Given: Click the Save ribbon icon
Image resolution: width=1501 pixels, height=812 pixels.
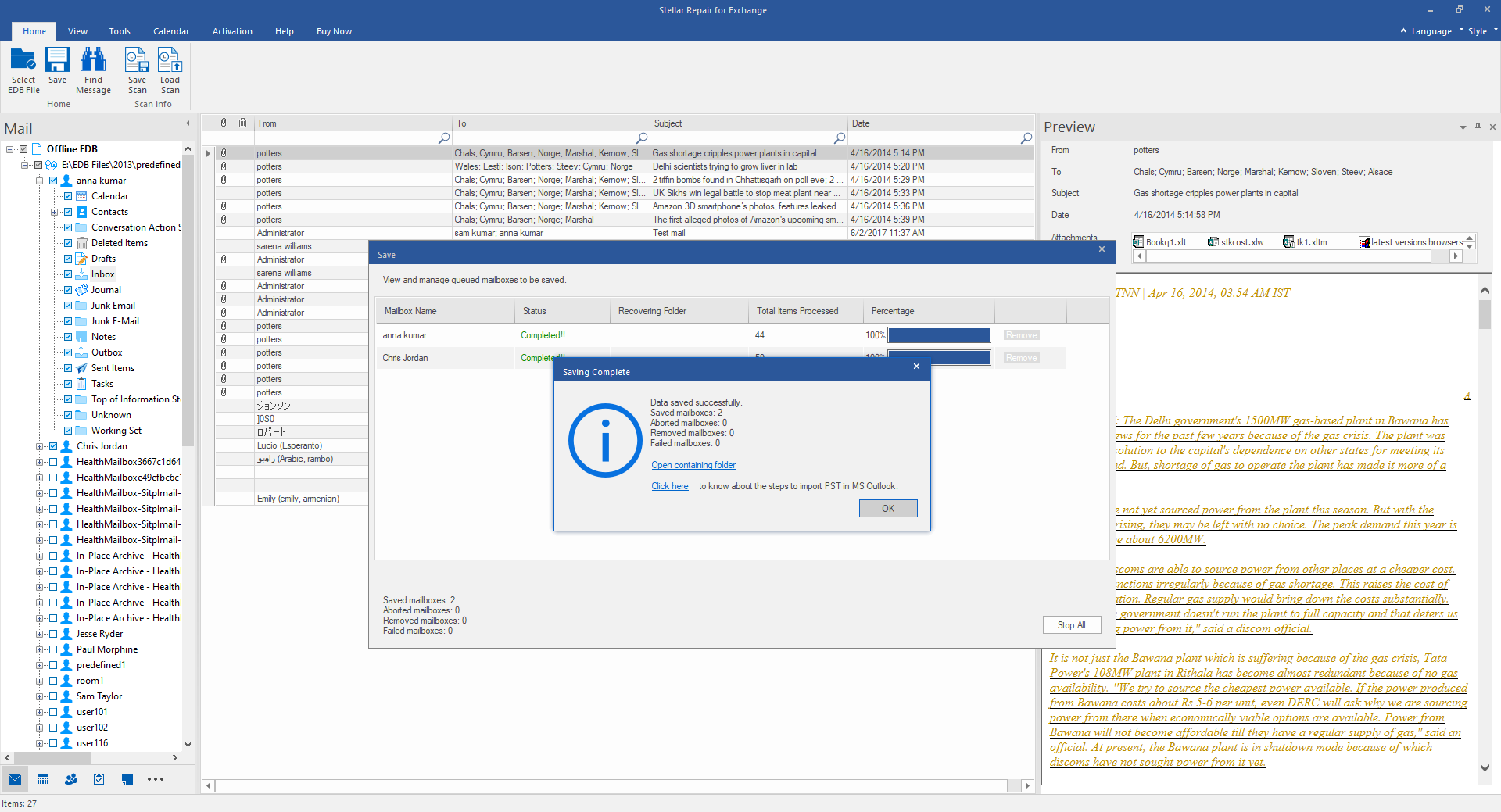Looking at the screenshot, I should tap(57, 60).
